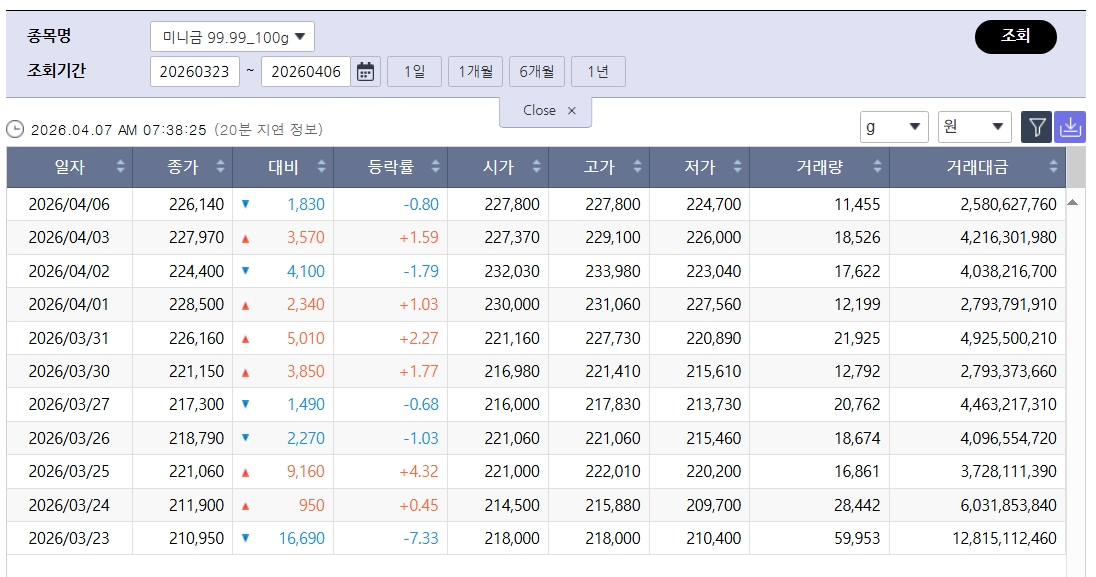This screenshot has height=577, width=1096.
Task: Click volume value 28,442
Action: (x=857, y=505)
